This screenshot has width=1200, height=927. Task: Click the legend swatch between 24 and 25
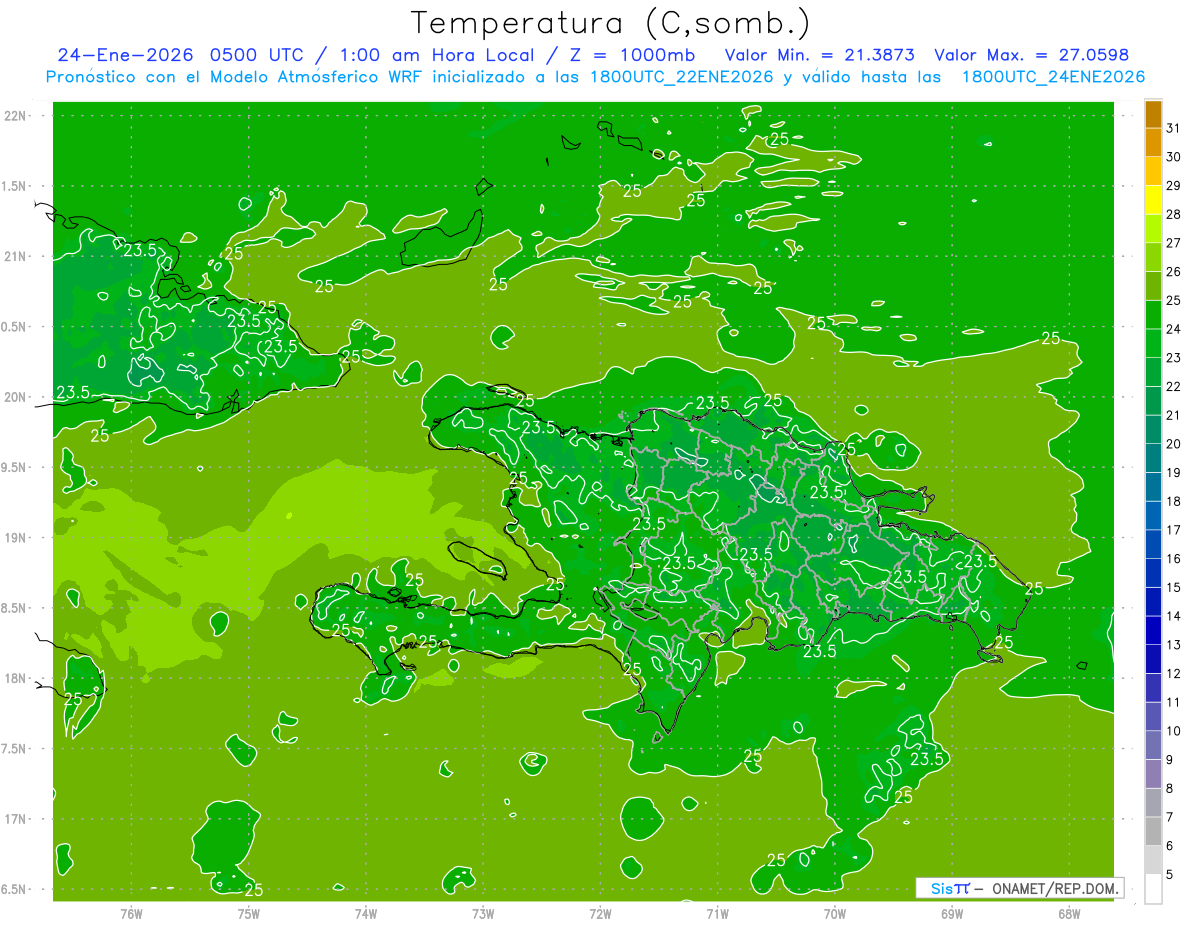pos(1153,314)
